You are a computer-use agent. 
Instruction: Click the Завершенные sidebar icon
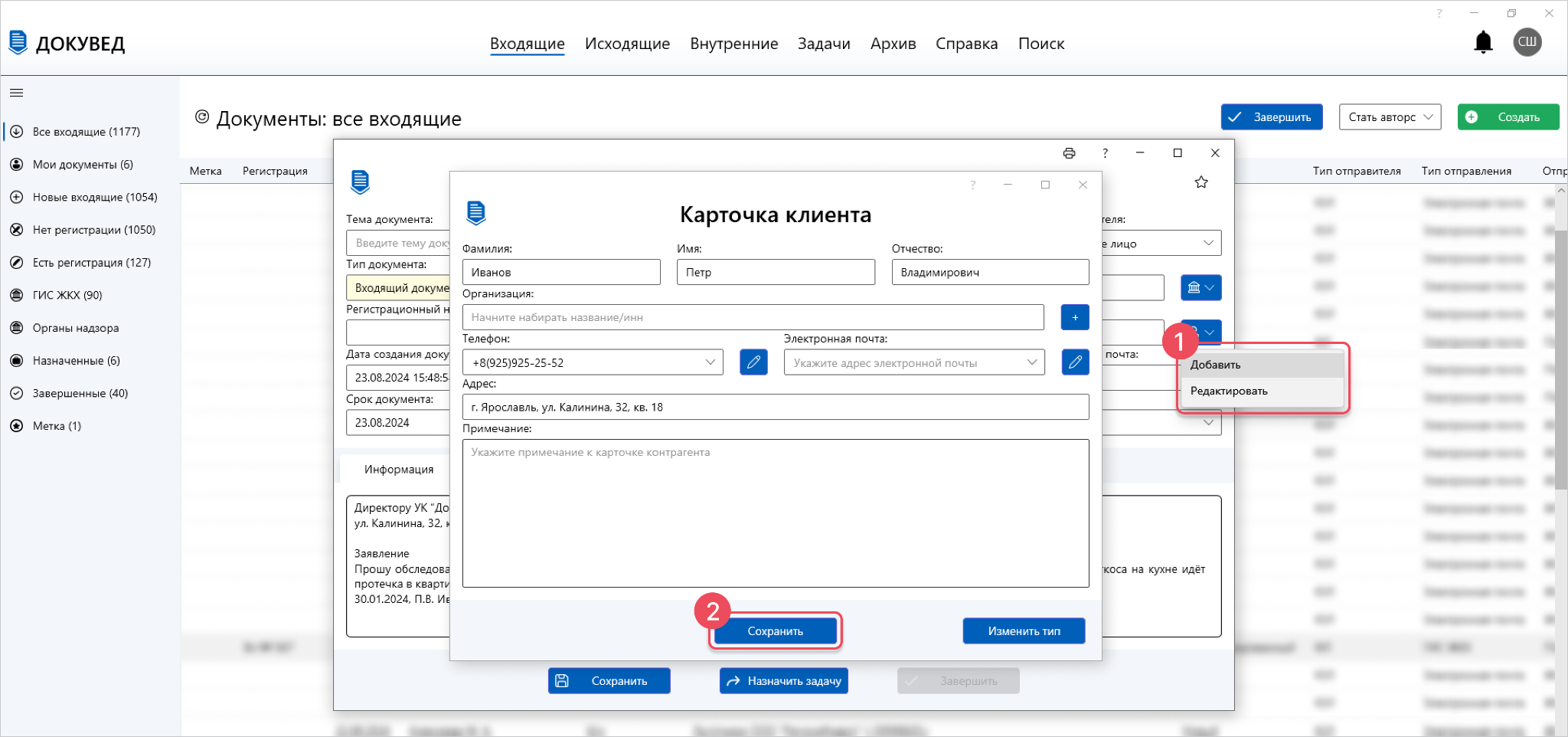point(16,393)
